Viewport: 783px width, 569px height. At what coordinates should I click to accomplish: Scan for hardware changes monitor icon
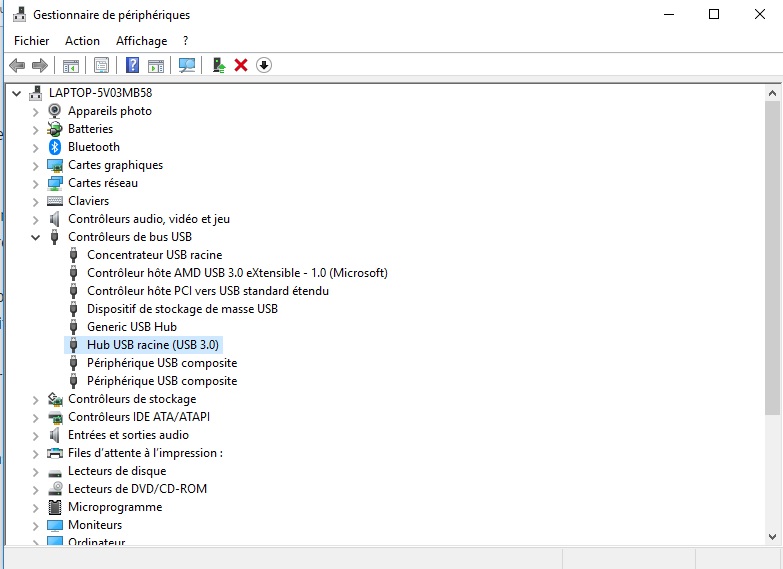[x=186, y=65]
